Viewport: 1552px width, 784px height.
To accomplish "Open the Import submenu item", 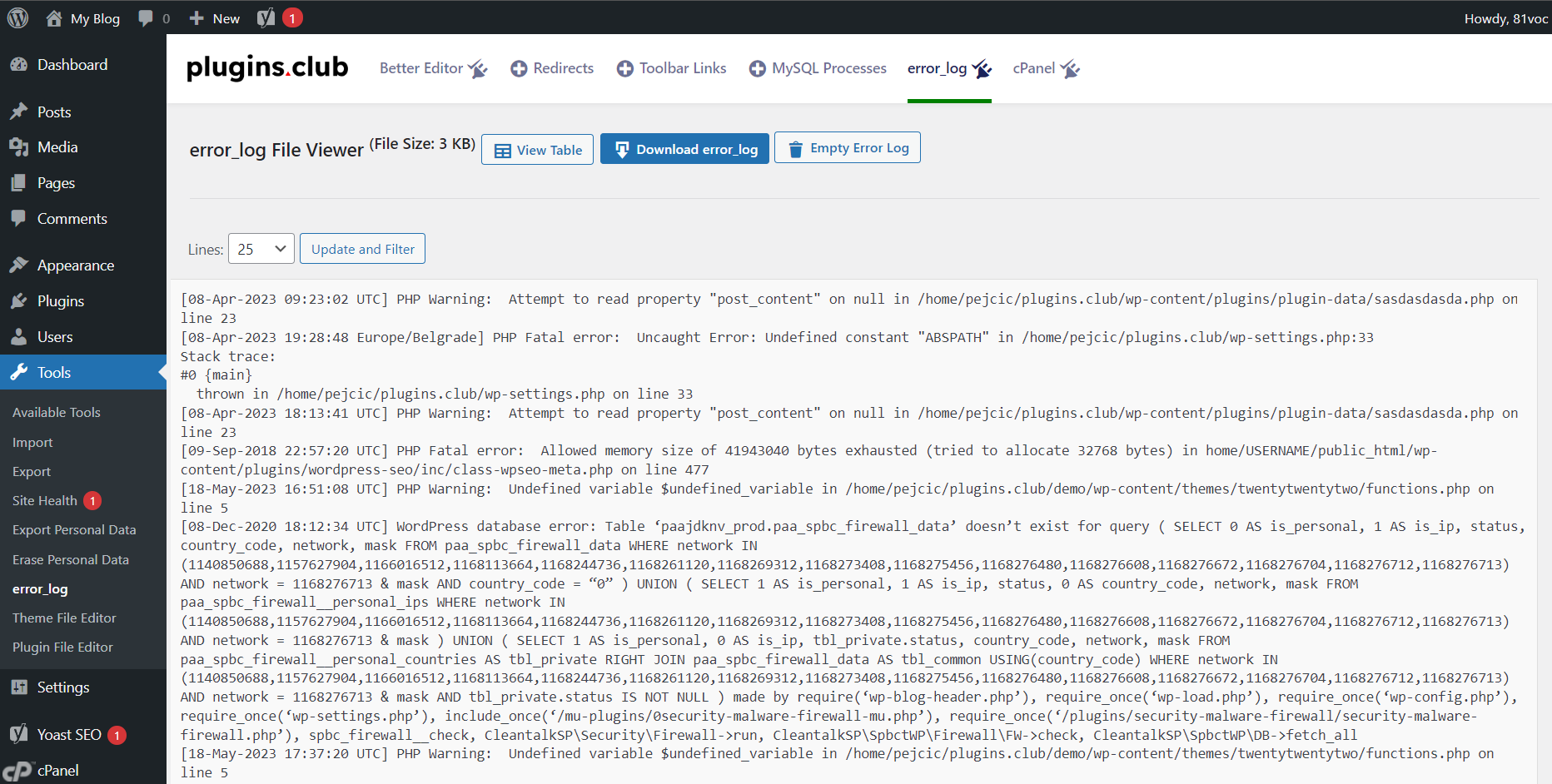I will pos(32,443).
